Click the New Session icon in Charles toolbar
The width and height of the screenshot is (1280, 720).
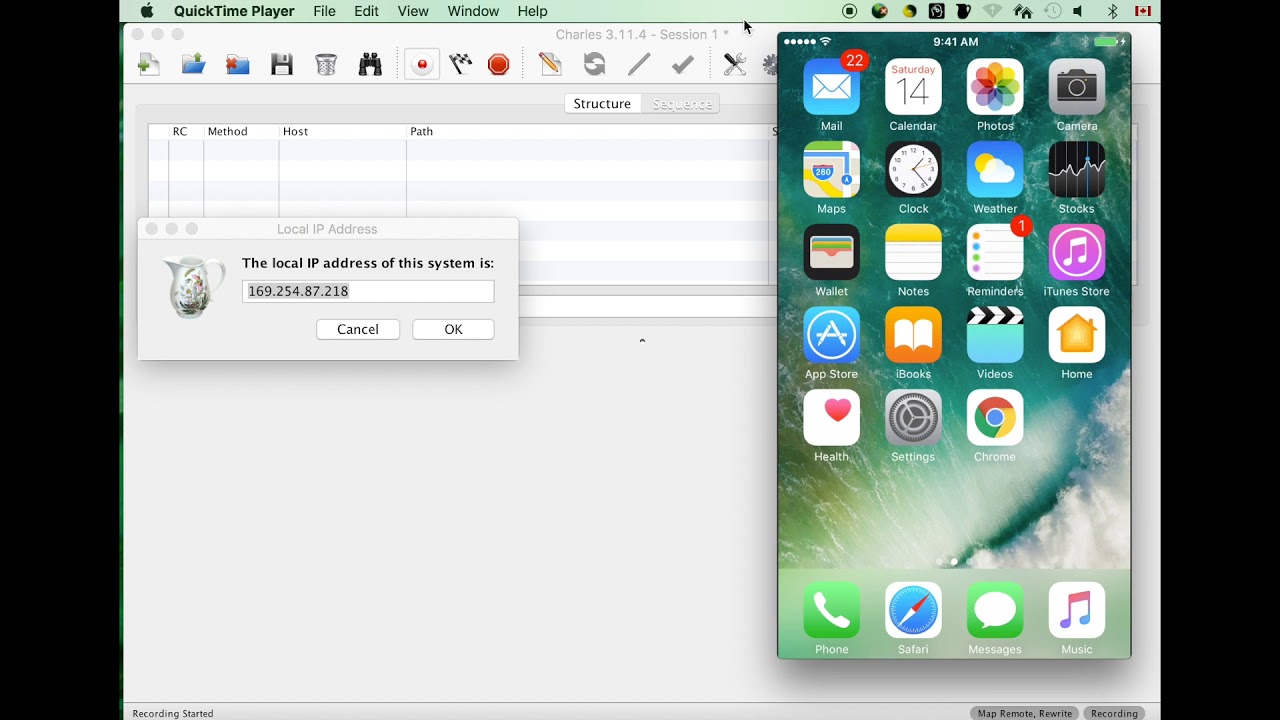click(x=149, y=65)
